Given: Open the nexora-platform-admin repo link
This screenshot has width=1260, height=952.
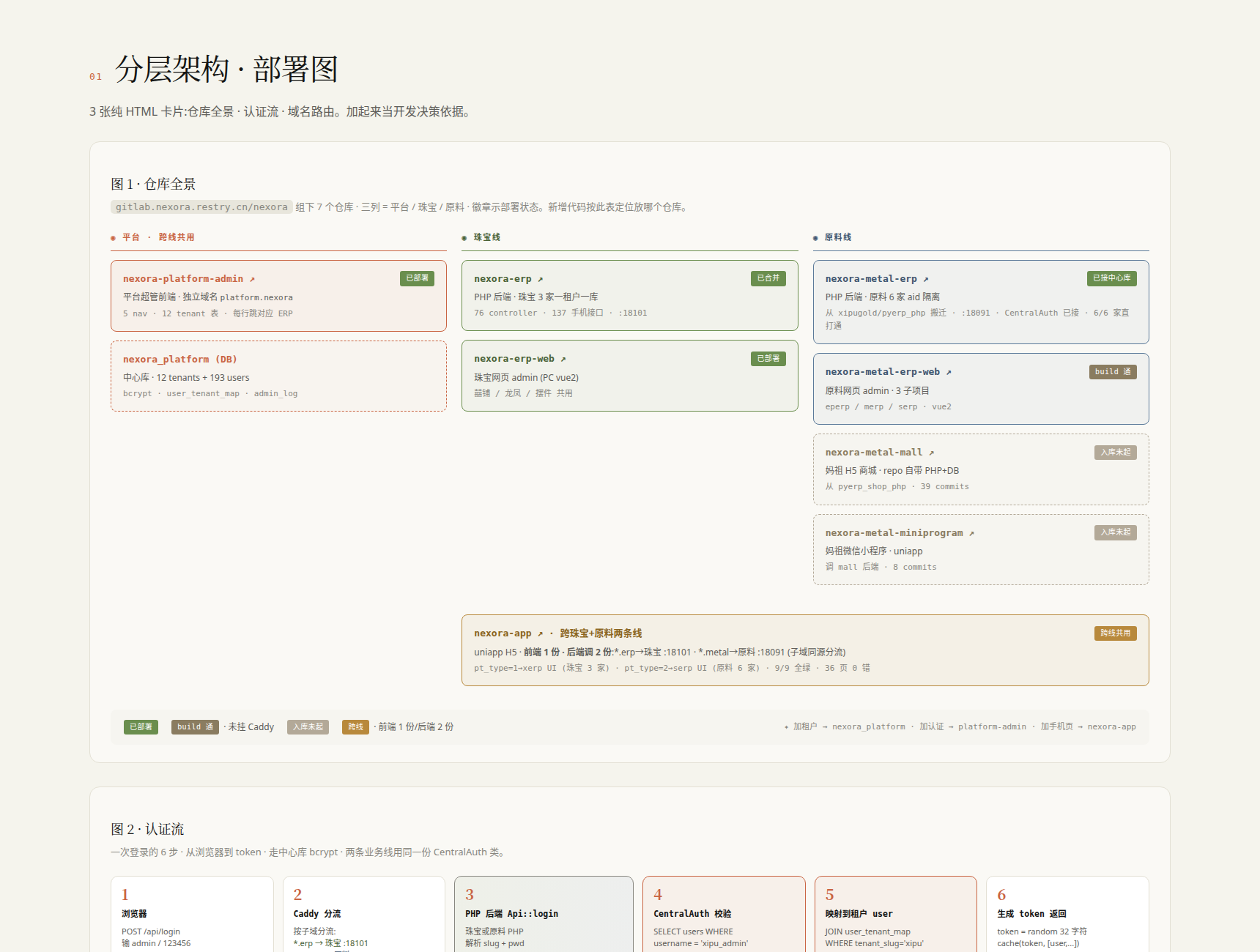Looking at the screenshot, I should coord(189,279).
